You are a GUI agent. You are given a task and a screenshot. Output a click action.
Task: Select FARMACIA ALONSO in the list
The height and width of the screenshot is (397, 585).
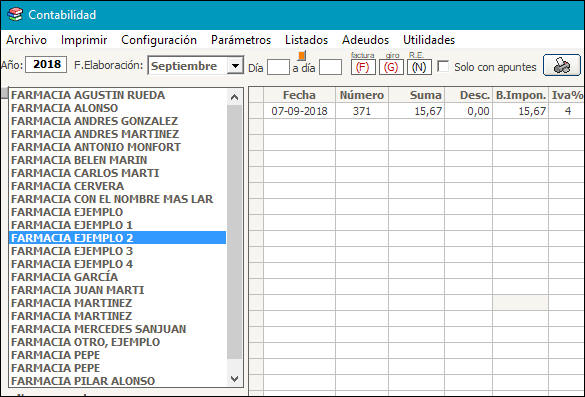coord(117,108)
